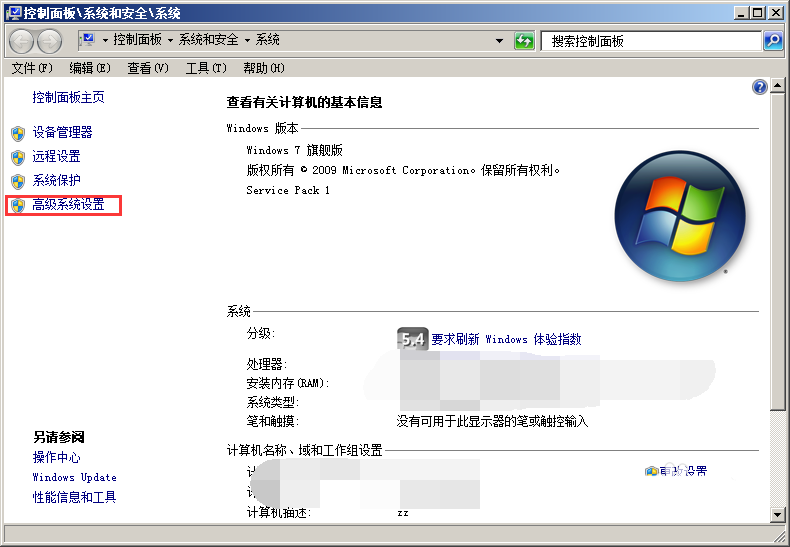The height and width of the screenshot is (547, 790).
Task: Open the 文件(F) menu
Action: tap(32, 68)
